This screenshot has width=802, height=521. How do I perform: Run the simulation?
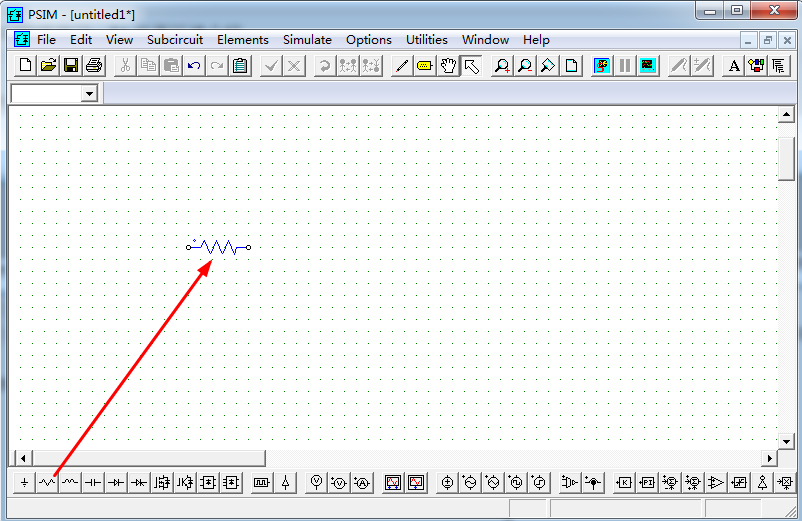[x=602, y=65]
